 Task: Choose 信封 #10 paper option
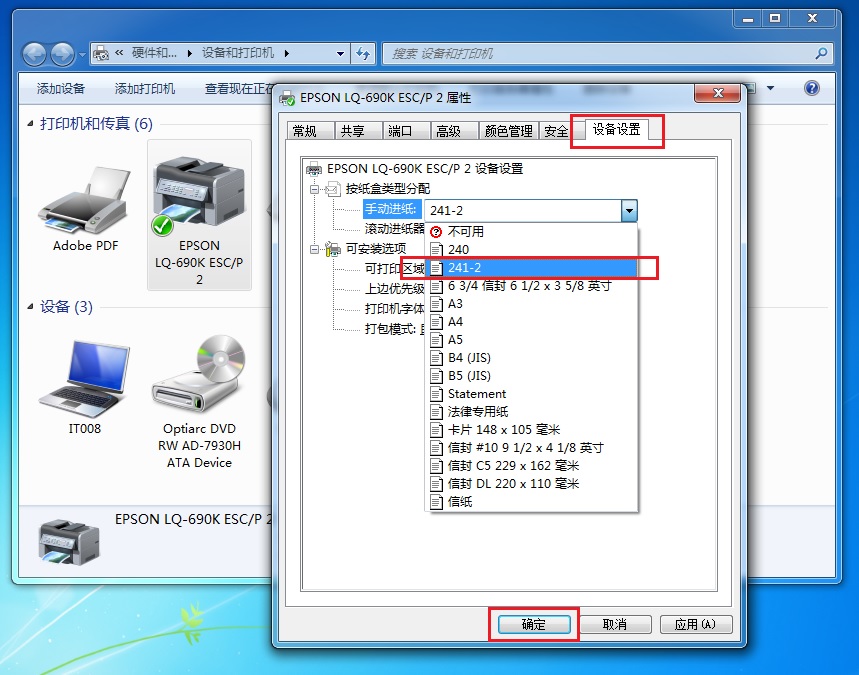coord(531,448)
